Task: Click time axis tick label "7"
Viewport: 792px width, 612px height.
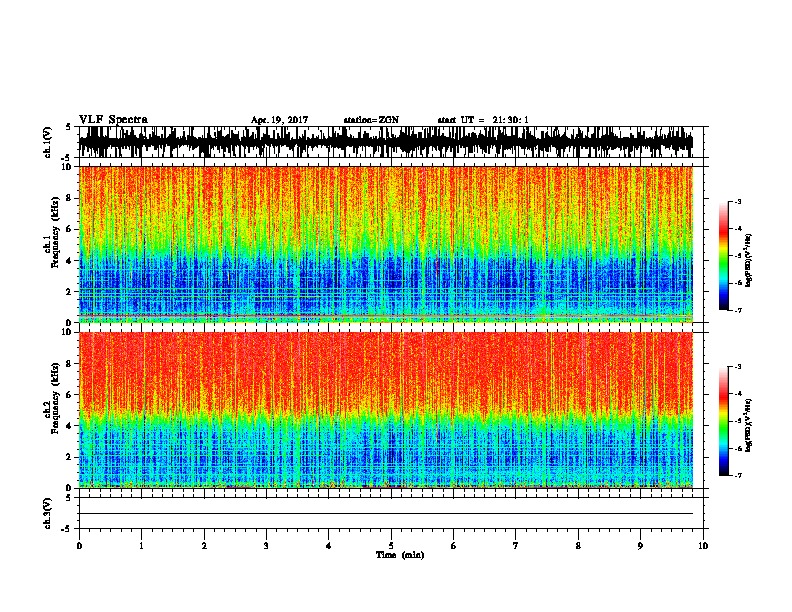Action: pyautogui.click(x=516, y=546)
